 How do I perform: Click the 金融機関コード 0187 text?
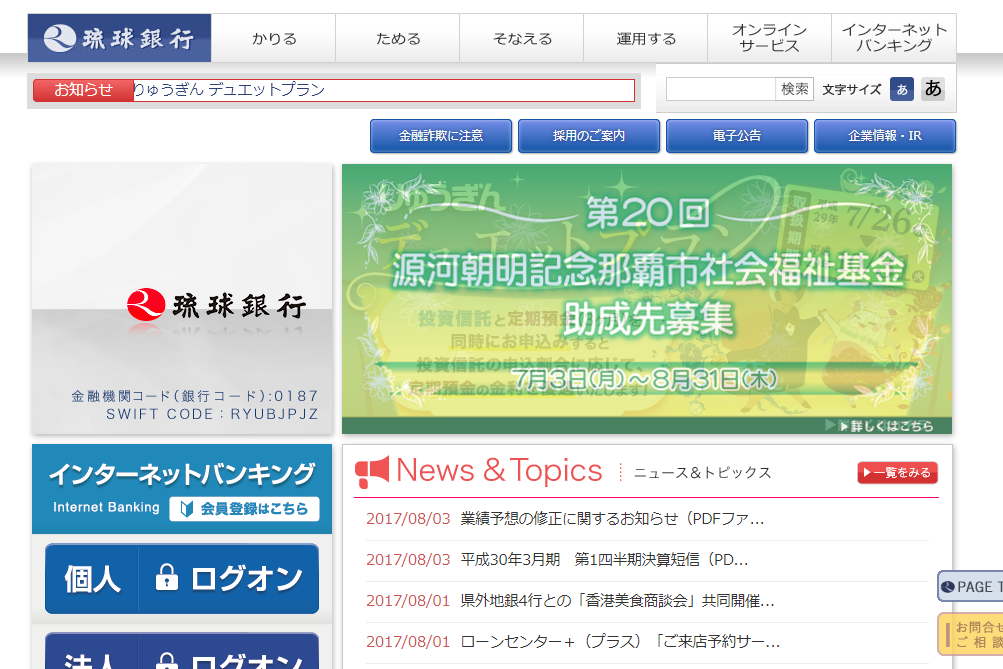(x=194, y=396)
